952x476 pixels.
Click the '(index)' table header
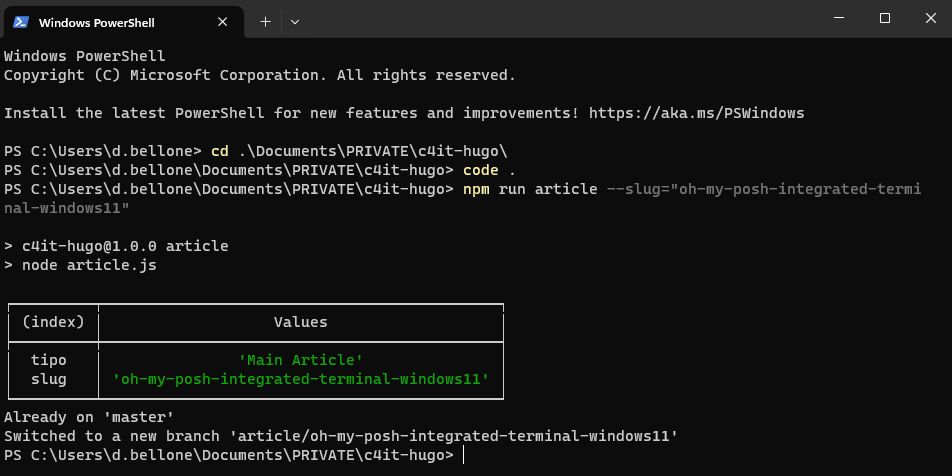tap(53, 322)
